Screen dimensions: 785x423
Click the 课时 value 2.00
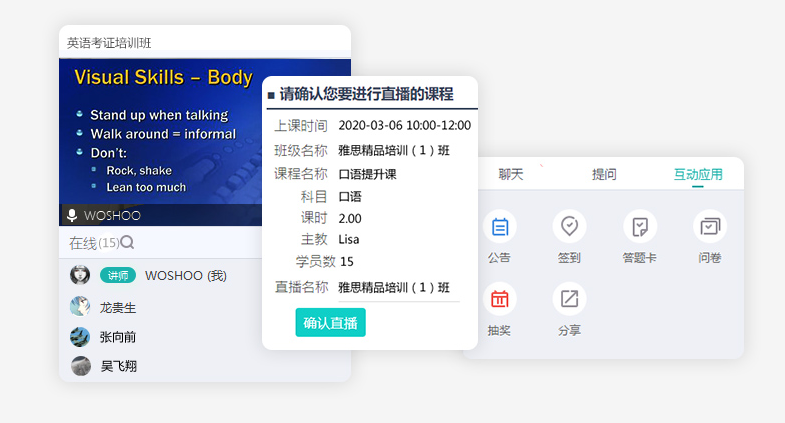coord(350,218)
